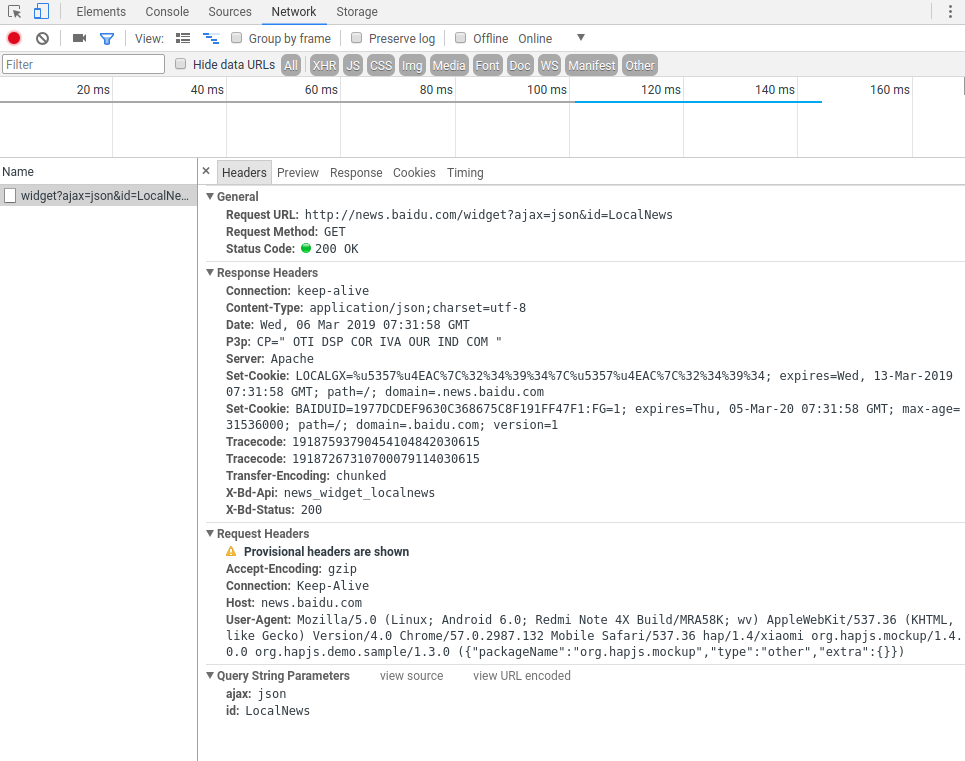Click the capture screenshots camera icon

(x=80, y=38)
